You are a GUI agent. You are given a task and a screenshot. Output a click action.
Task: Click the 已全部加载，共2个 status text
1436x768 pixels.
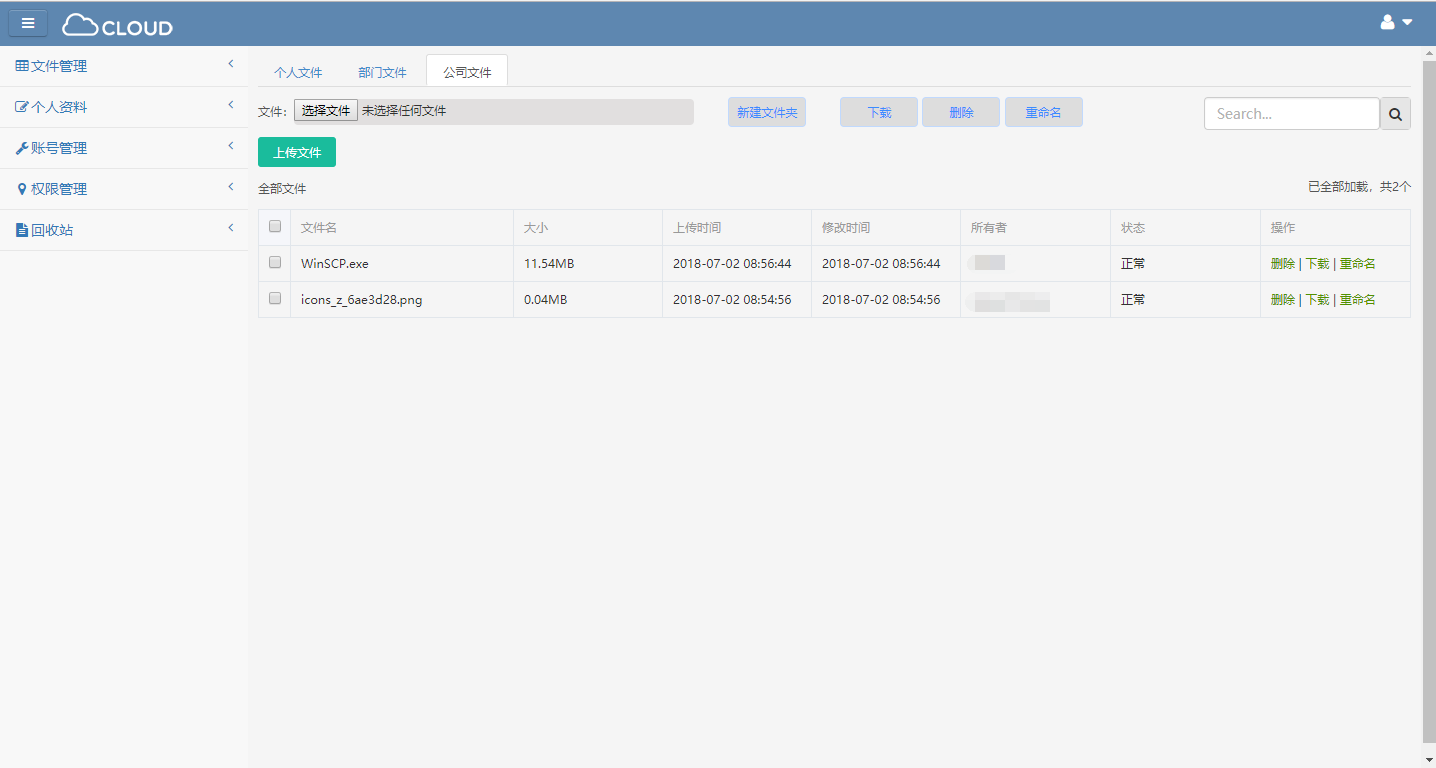pos(1360,187)
